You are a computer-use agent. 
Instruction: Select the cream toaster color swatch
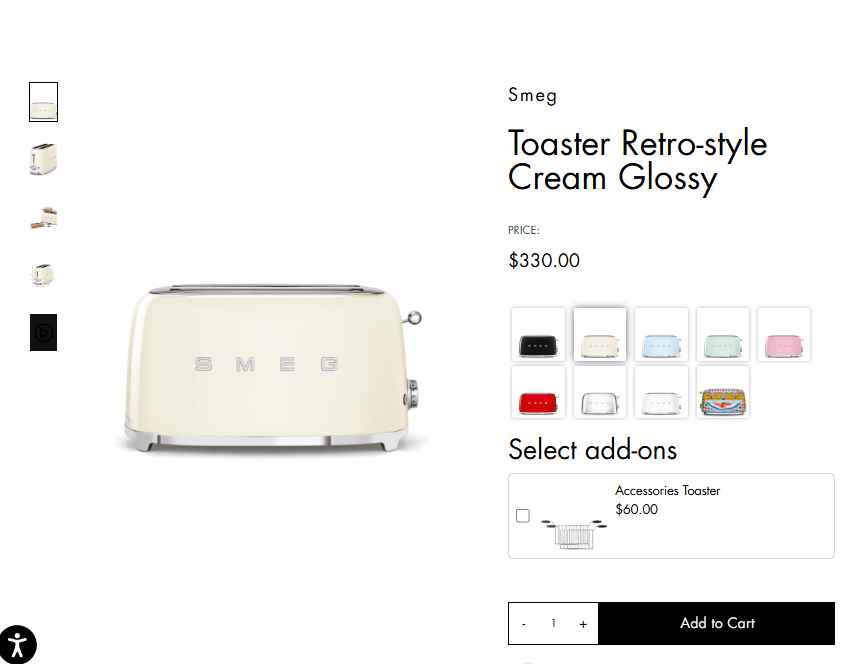tap(600, 334)
